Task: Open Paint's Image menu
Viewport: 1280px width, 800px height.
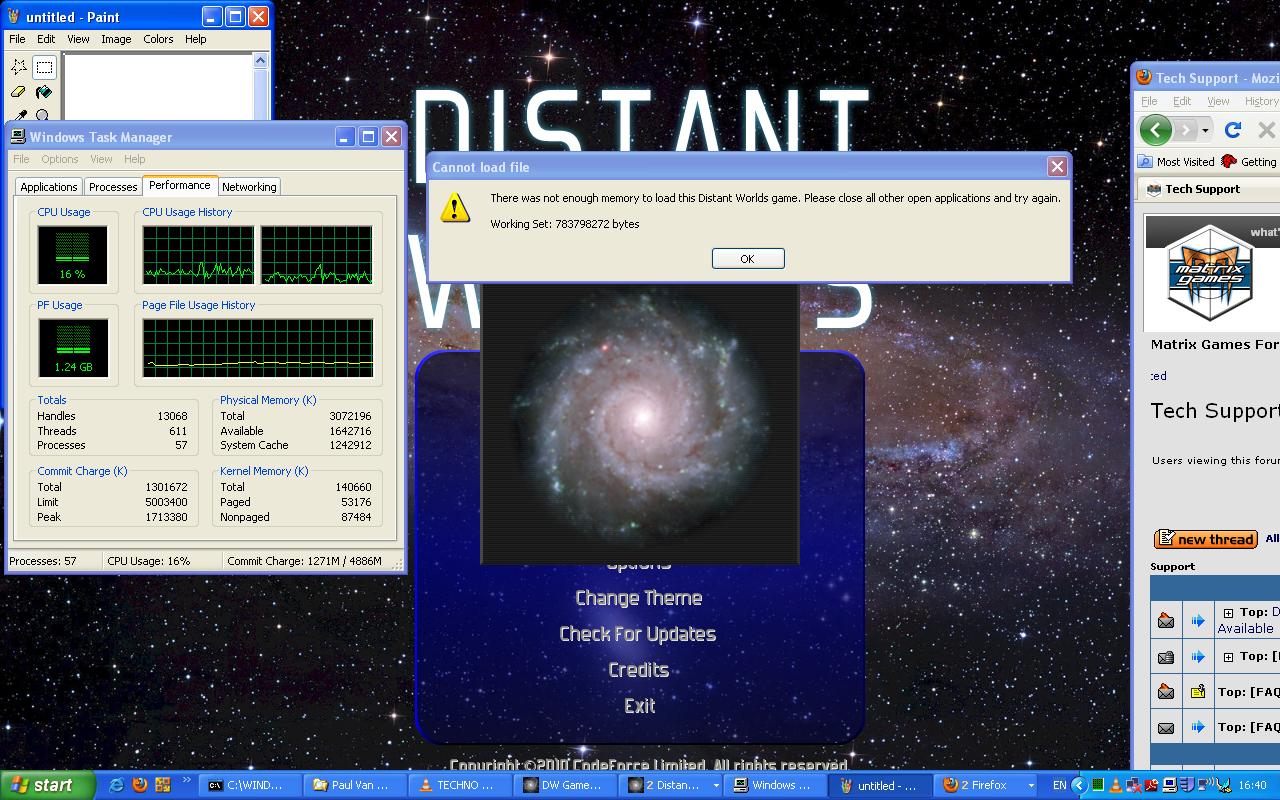Action: point(116,39)
